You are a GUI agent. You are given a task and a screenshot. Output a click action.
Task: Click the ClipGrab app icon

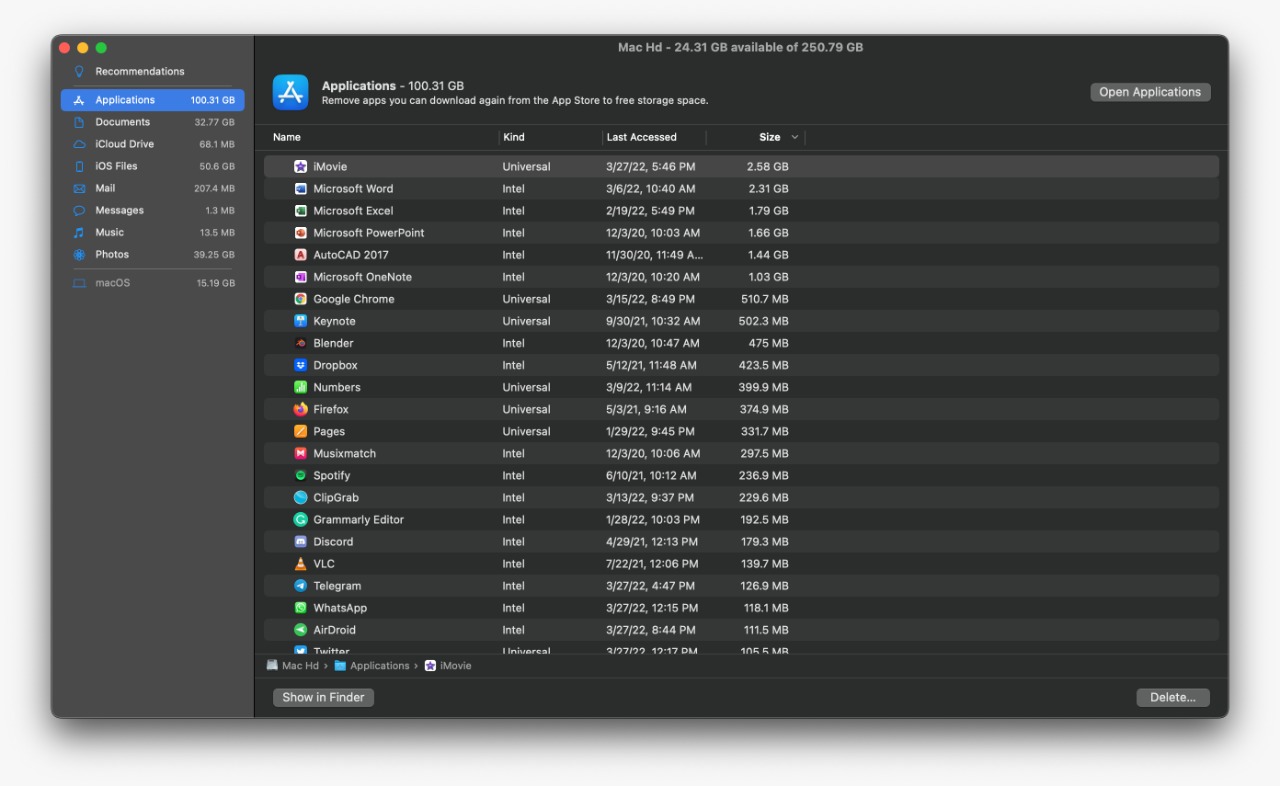(300, 497)
